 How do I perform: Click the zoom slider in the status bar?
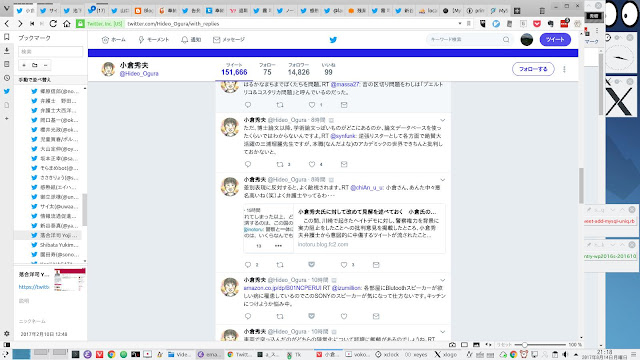[541, 344]
